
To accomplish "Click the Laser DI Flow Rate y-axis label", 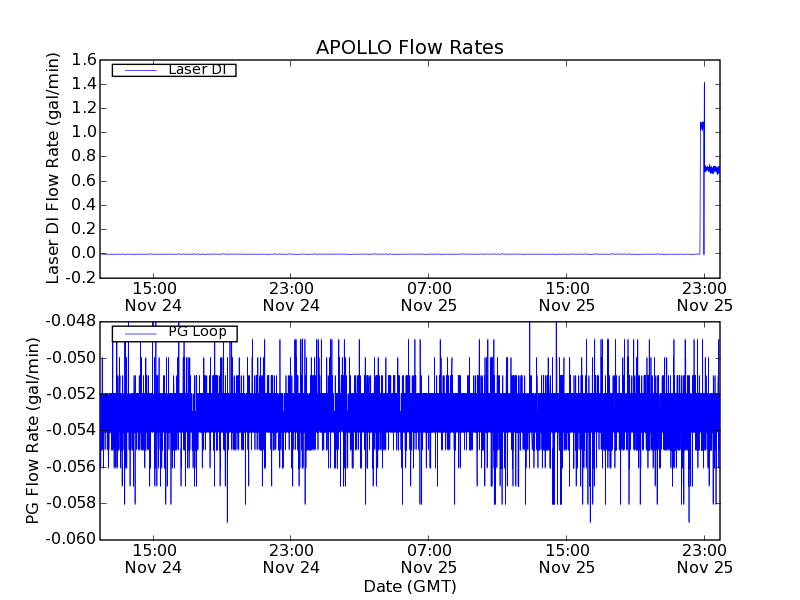I will 54,168.
